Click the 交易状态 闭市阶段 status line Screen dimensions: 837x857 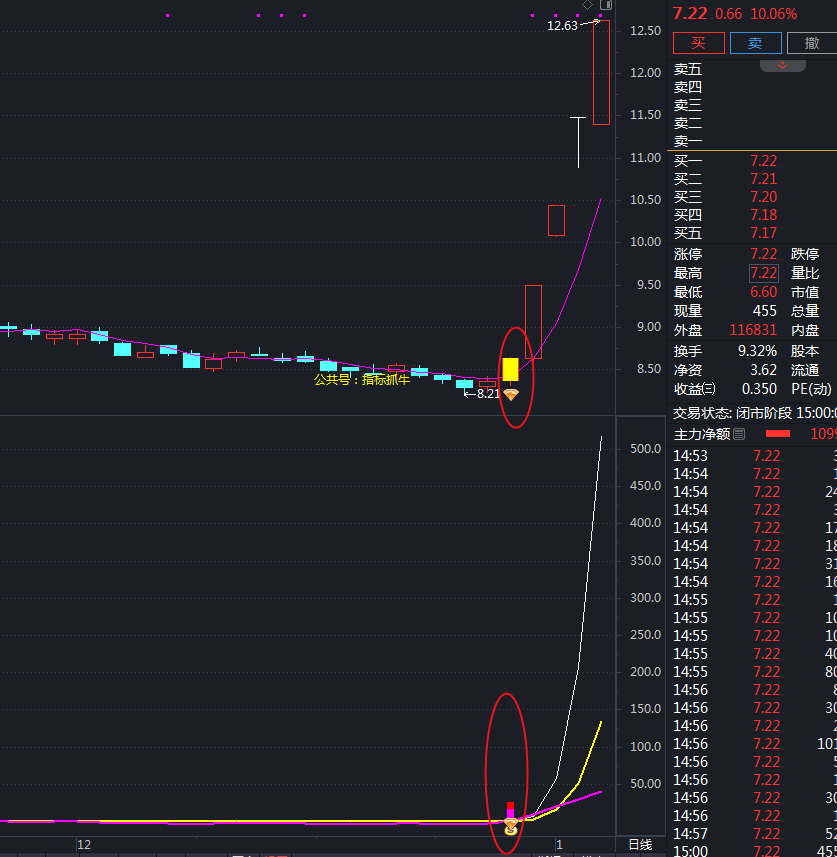pos(754,413)
